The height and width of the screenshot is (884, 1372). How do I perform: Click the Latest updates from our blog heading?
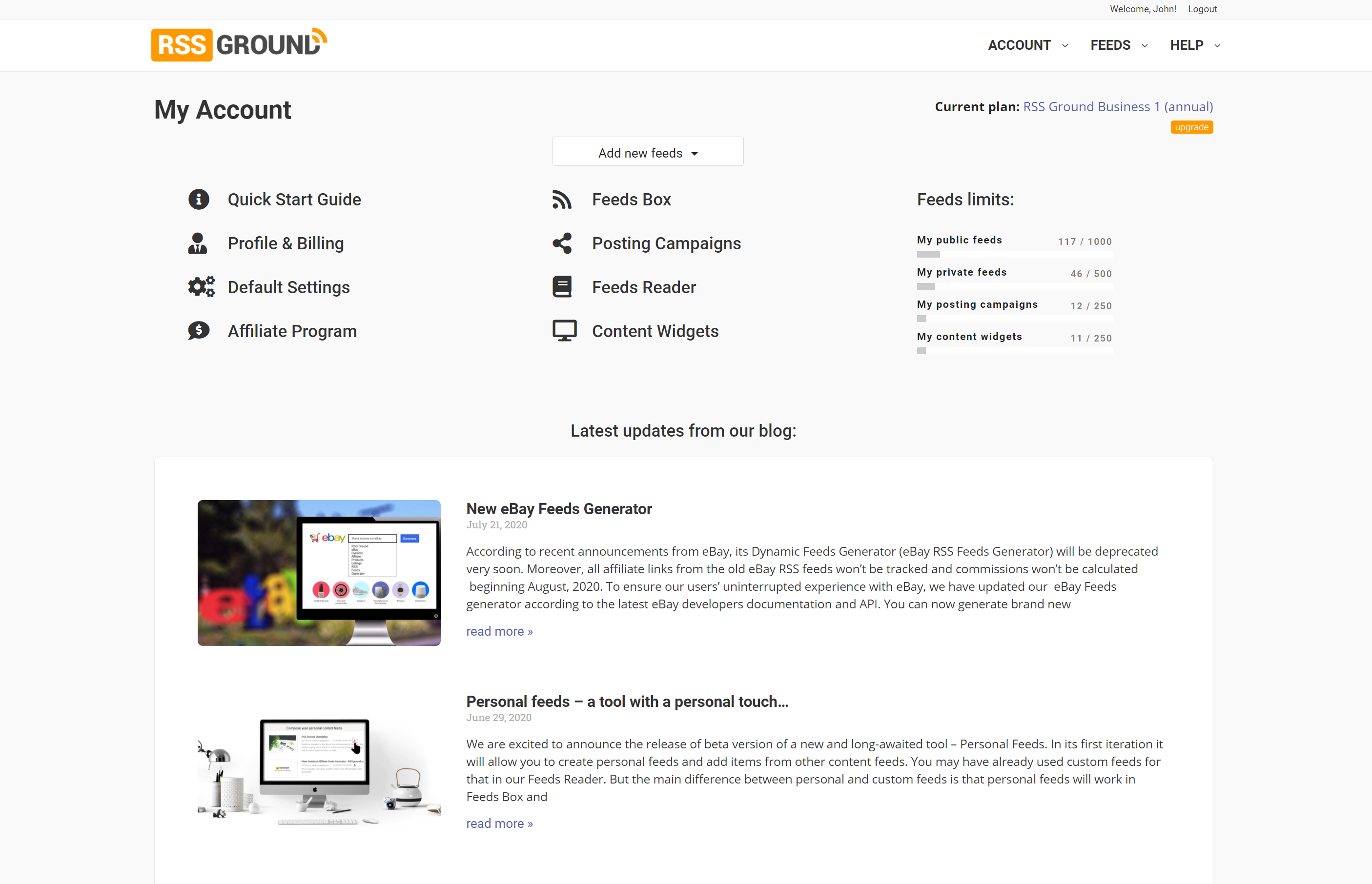(x=683, y=430)
